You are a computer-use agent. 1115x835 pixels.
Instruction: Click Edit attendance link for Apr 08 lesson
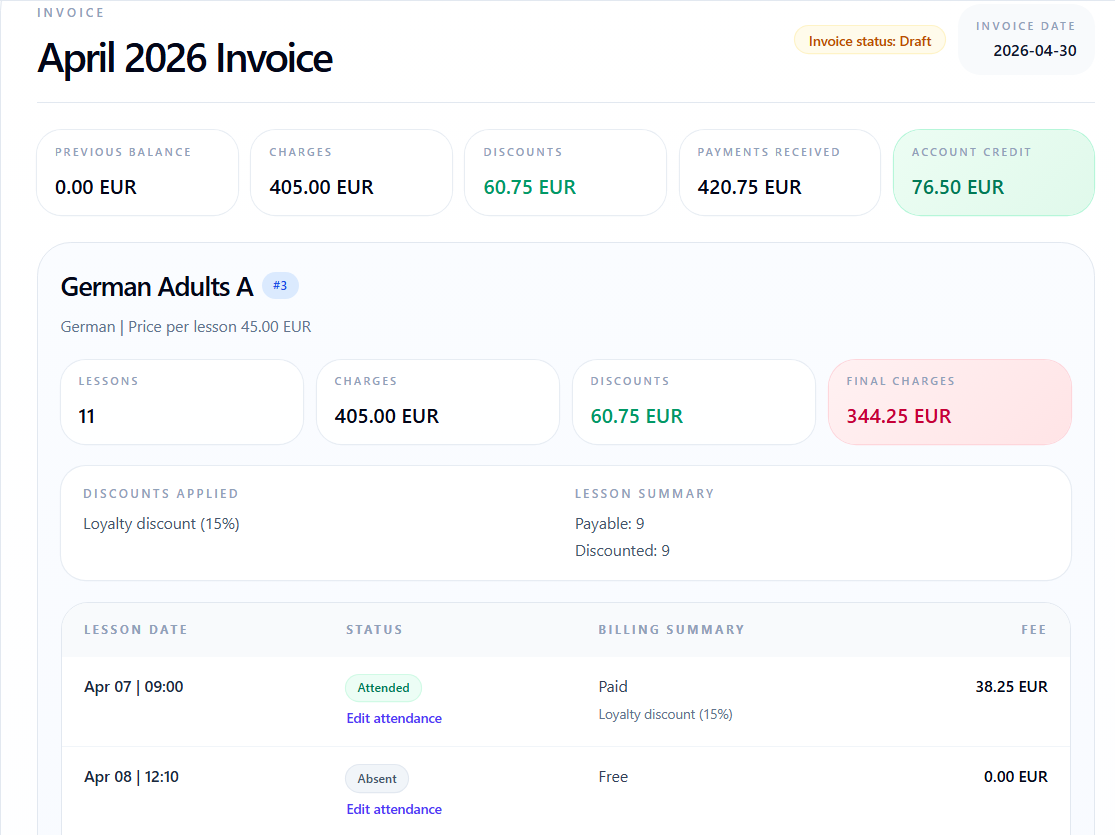[x=394, y=809]
